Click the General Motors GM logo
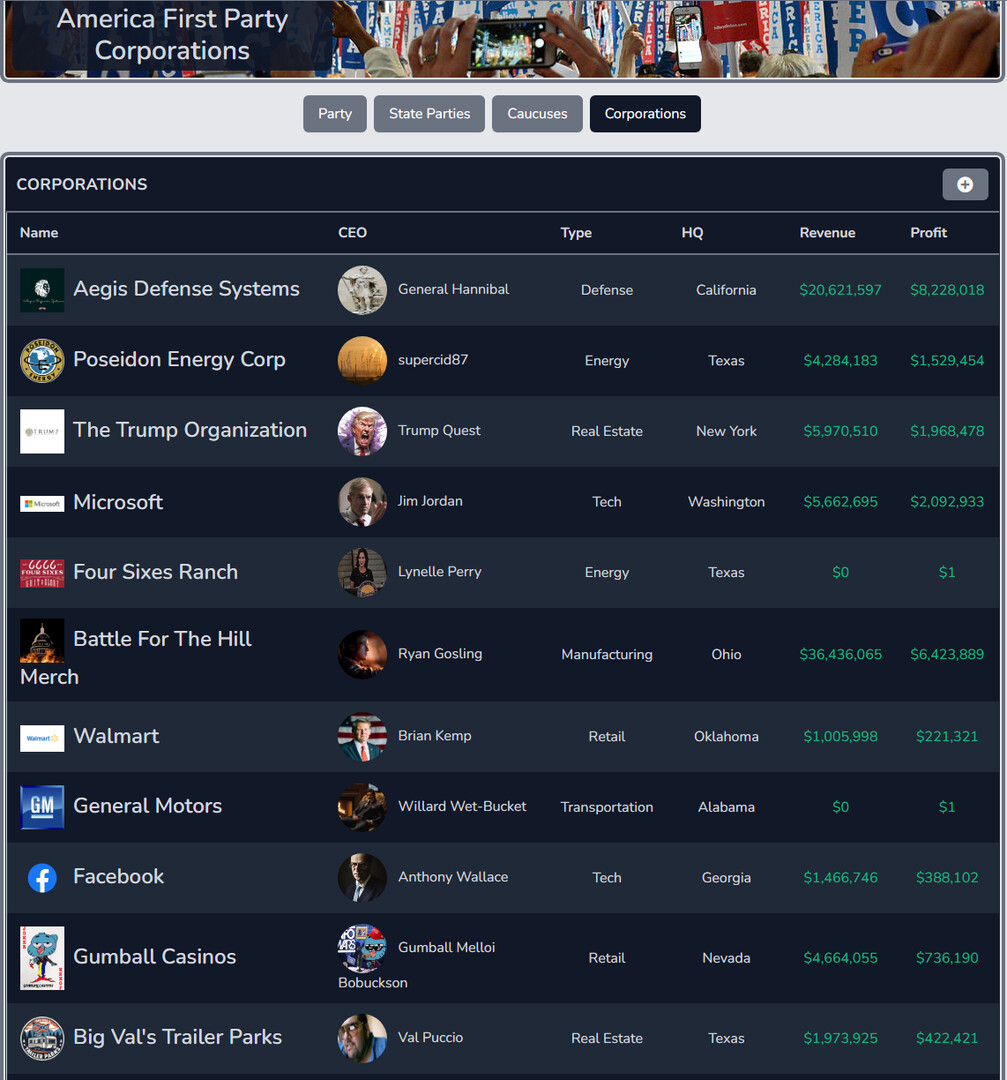 point(42,807)
